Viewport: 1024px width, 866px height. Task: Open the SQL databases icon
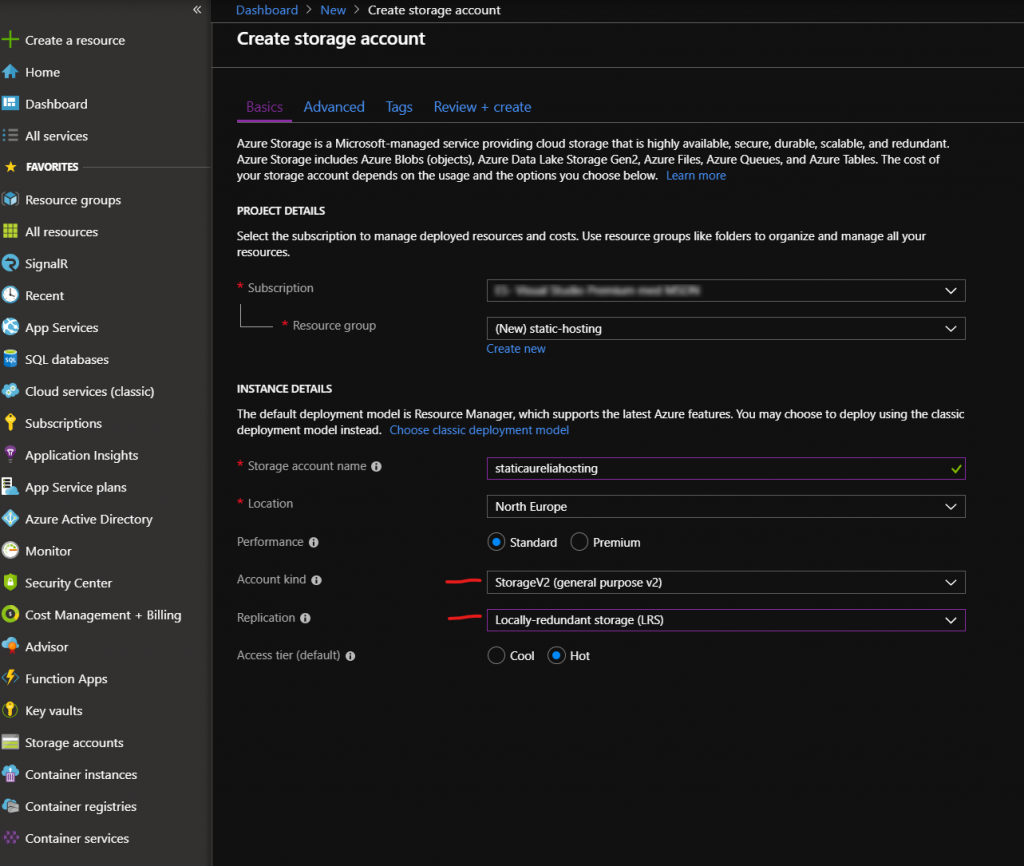(10, 359)
